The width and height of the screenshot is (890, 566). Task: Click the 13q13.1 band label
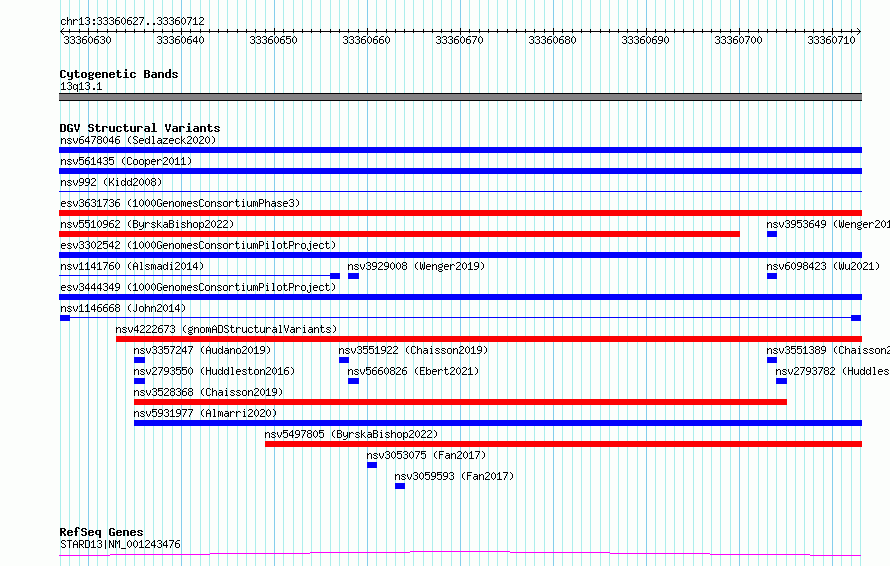tap(81, 86)
